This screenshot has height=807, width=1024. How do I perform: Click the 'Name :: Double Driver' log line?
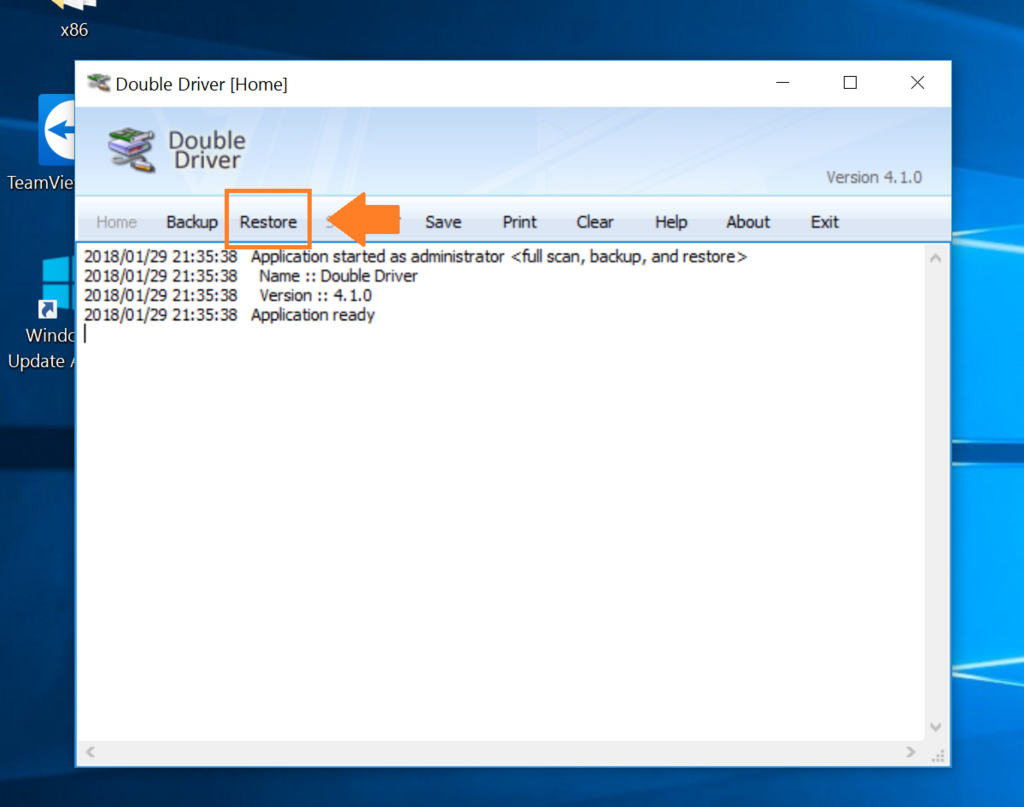coord(251,276)
